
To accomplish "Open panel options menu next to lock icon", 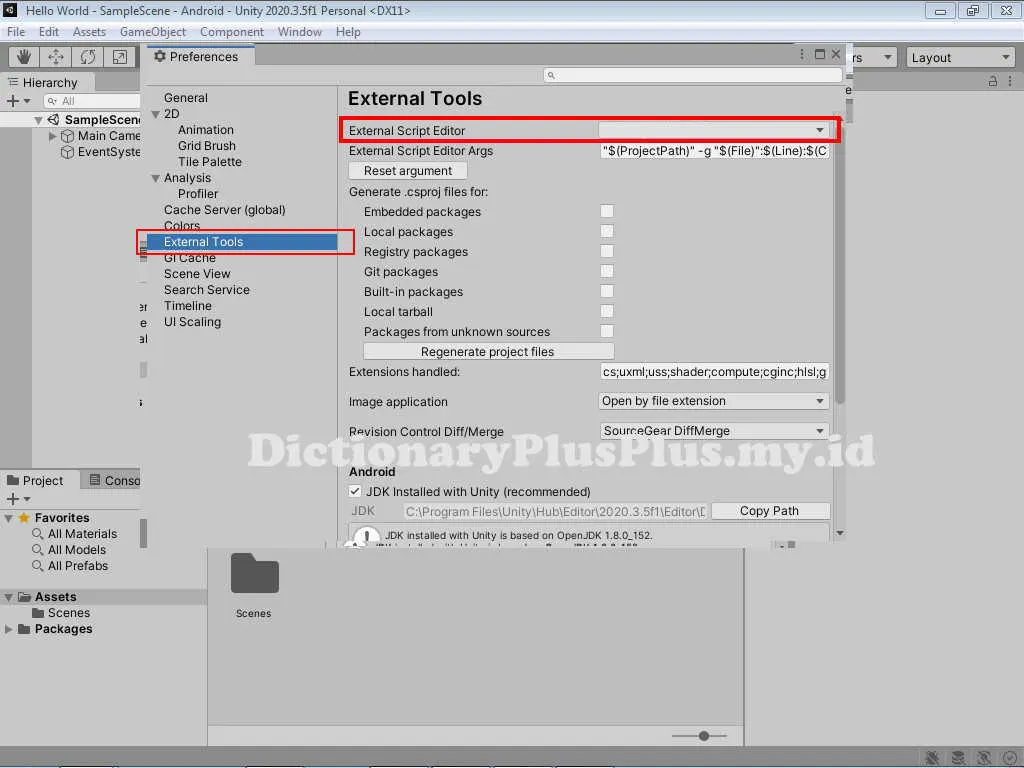I will coord(1010,81).
